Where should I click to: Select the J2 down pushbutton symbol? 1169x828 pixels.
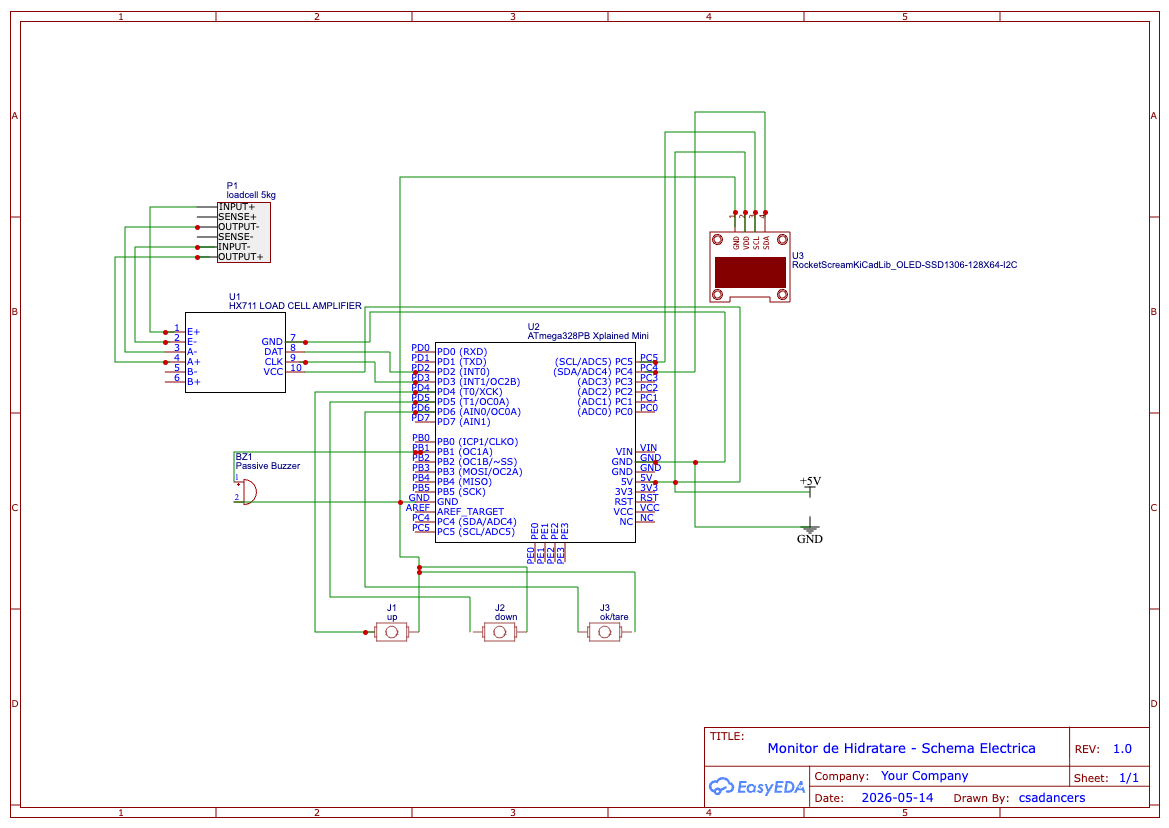500,632
